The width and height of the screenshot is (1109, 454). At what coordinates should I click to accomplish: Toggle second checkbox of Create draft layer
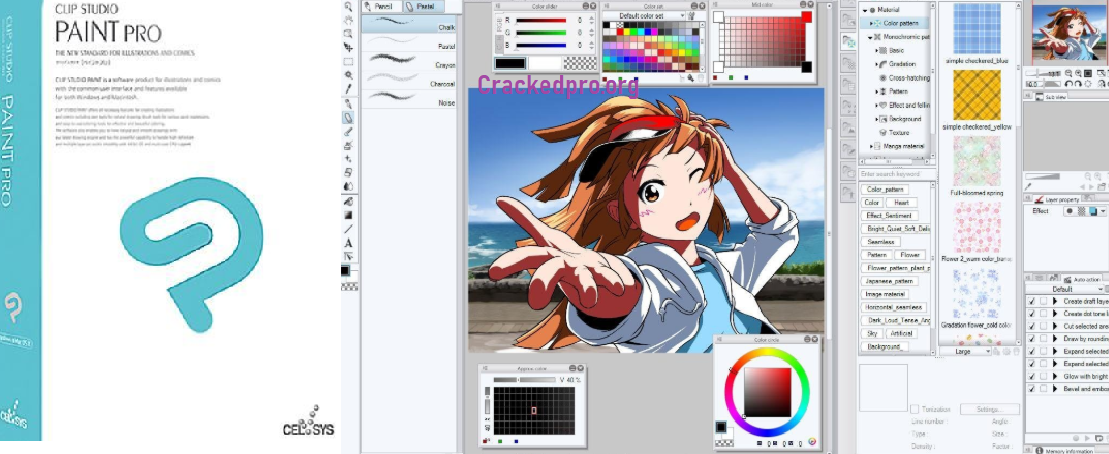(x=1043, y=301)
